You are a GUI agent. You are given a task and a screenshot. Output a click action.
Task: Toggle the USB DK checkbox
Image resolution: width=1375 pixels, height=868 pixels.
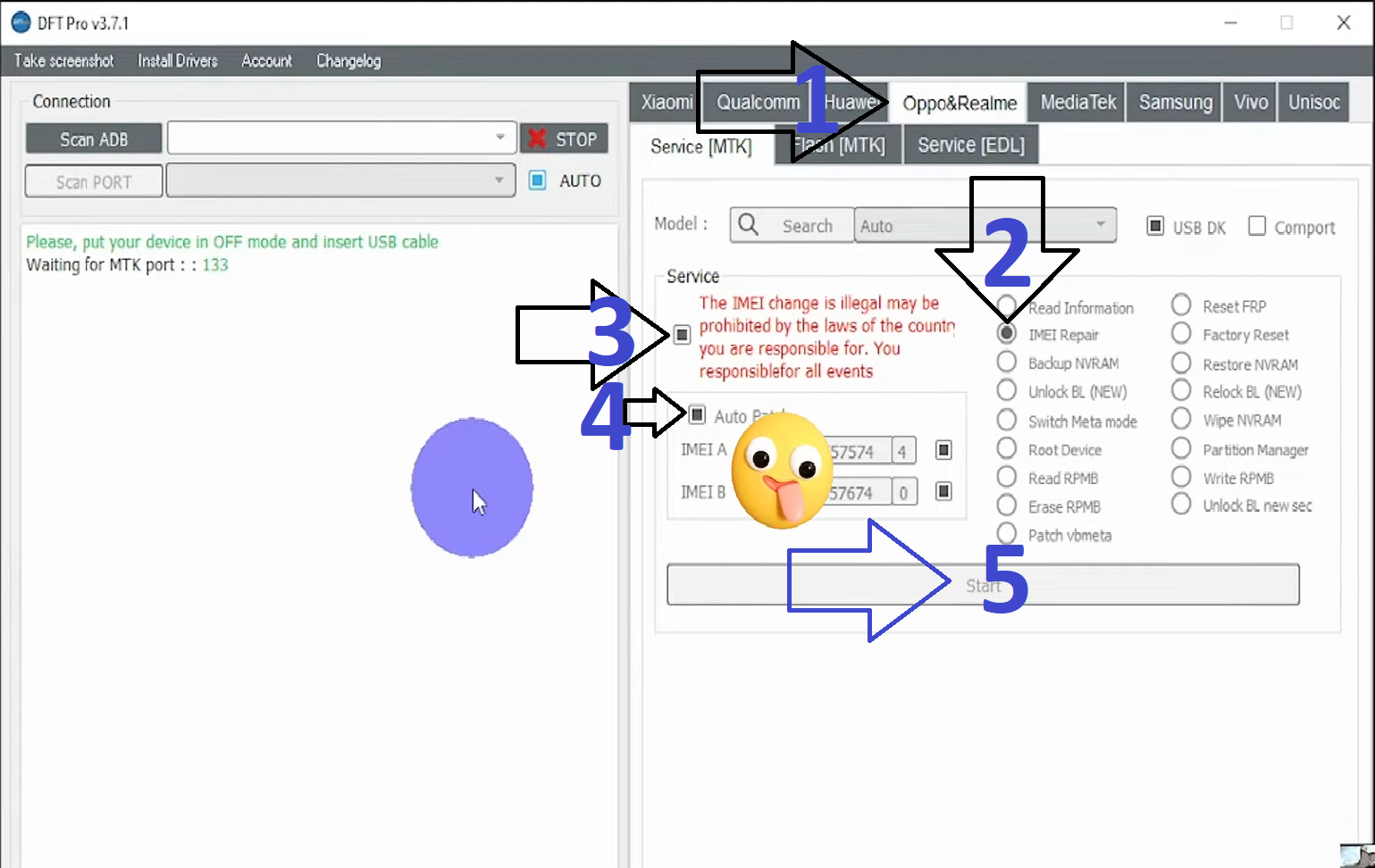pyautogui.click(x=1155, y=226)
